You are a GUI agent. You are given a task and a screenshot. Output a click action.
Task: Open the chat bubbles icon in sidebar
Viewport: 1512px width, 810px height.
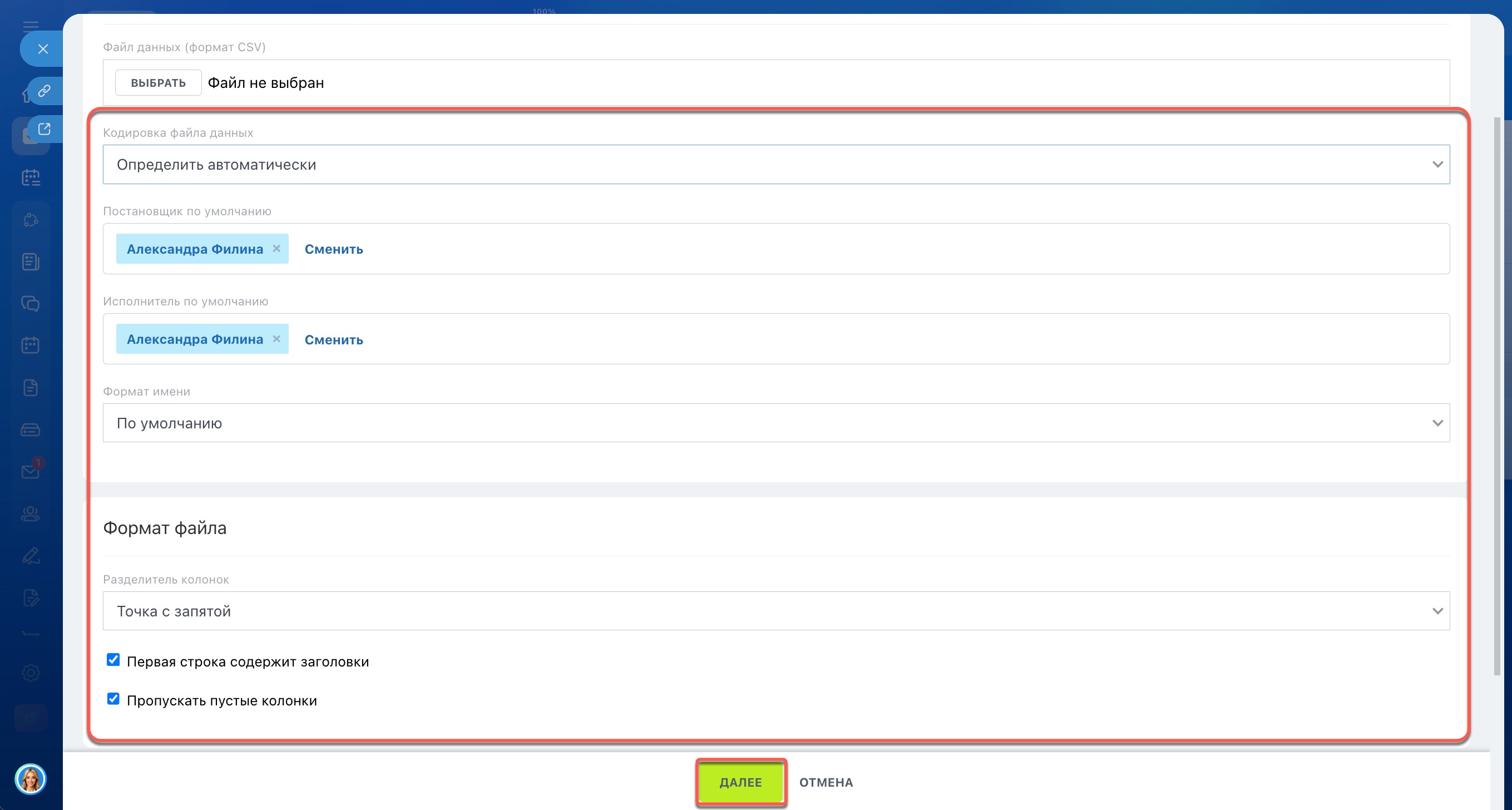click(31, 303)
